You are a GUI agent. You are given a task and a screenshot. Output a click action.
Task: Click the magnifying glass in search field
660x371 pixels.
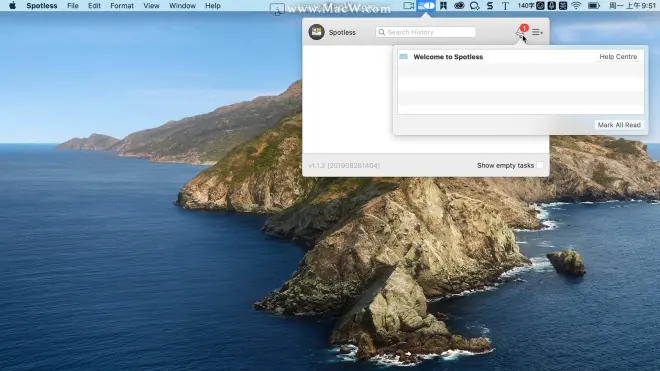(x=381, y=32)
